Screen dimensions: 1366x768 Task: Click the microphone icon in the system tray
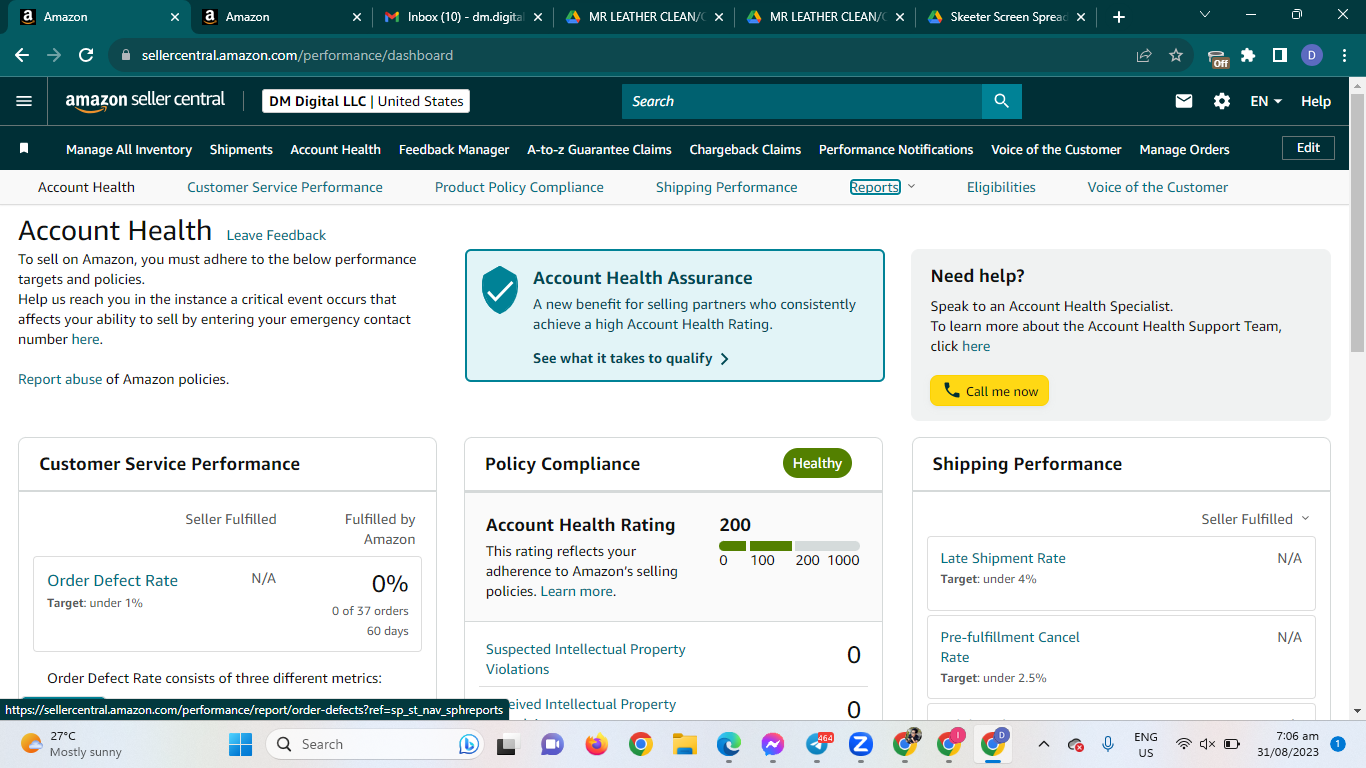(x=1108, y=744)
